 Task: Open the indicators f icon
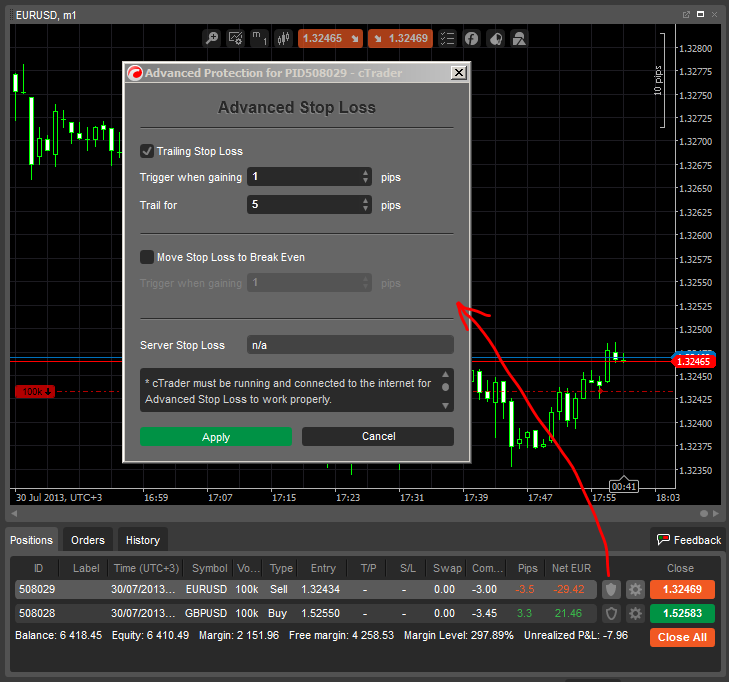coord(471,38)
